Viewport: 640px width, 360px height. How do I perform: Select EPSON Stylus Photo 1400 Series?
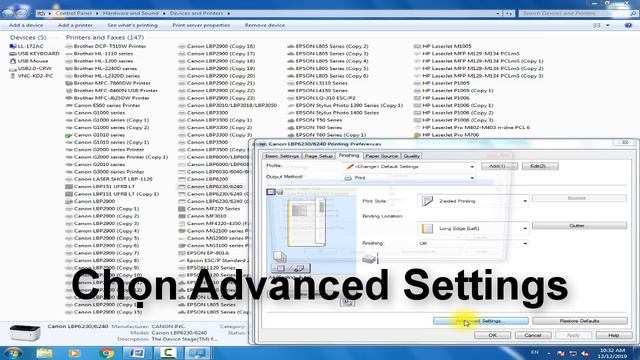(x=333, y=113)
